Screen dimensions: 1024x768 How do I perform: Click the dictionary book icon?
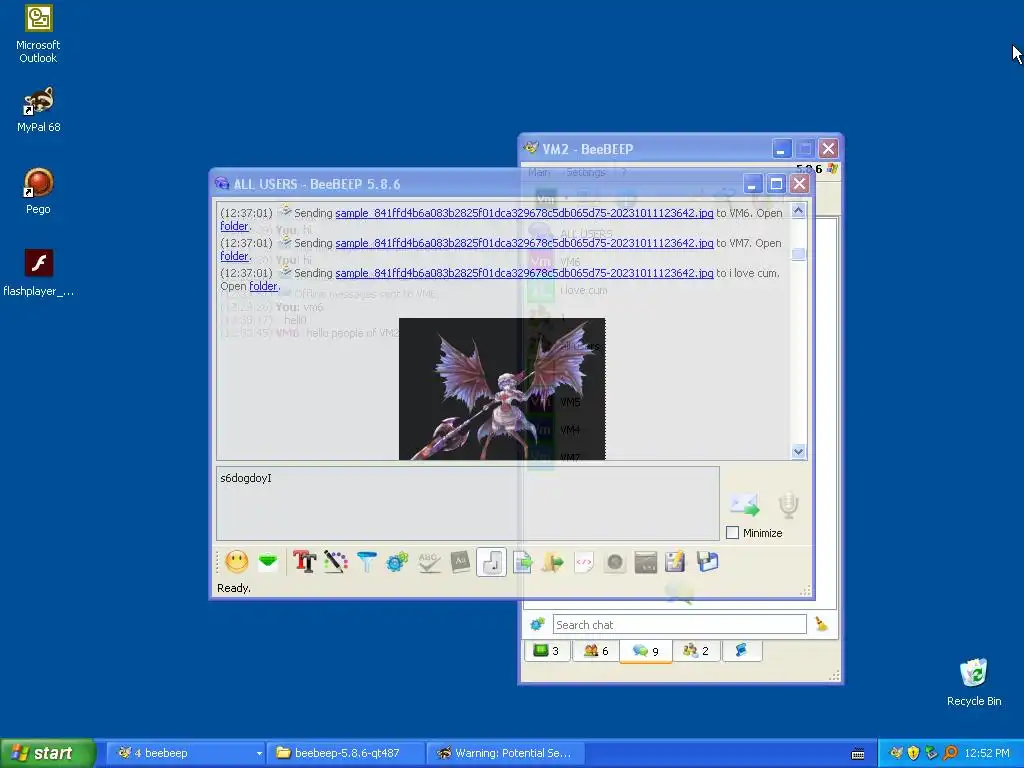click(460, 562)
